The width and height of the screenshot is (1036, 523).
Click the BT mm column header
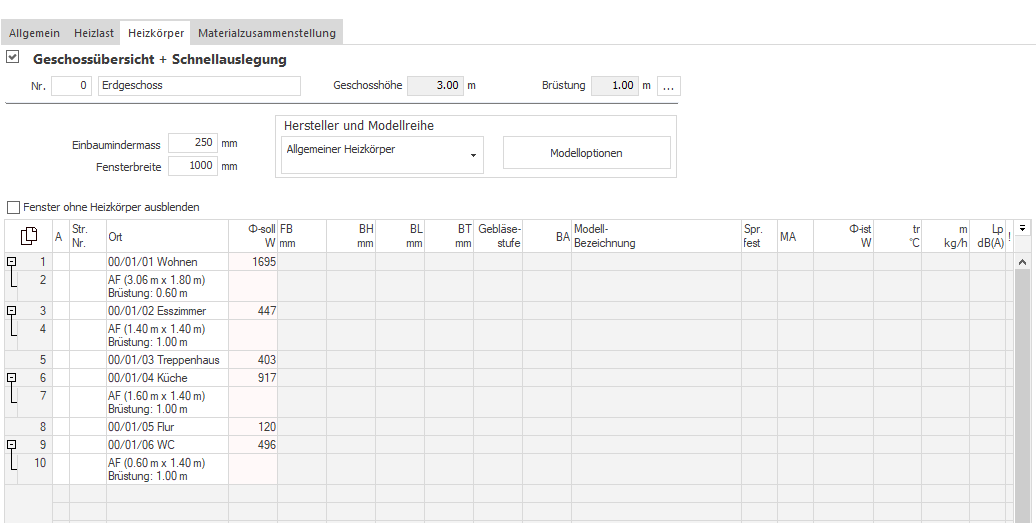coord(449,236)
